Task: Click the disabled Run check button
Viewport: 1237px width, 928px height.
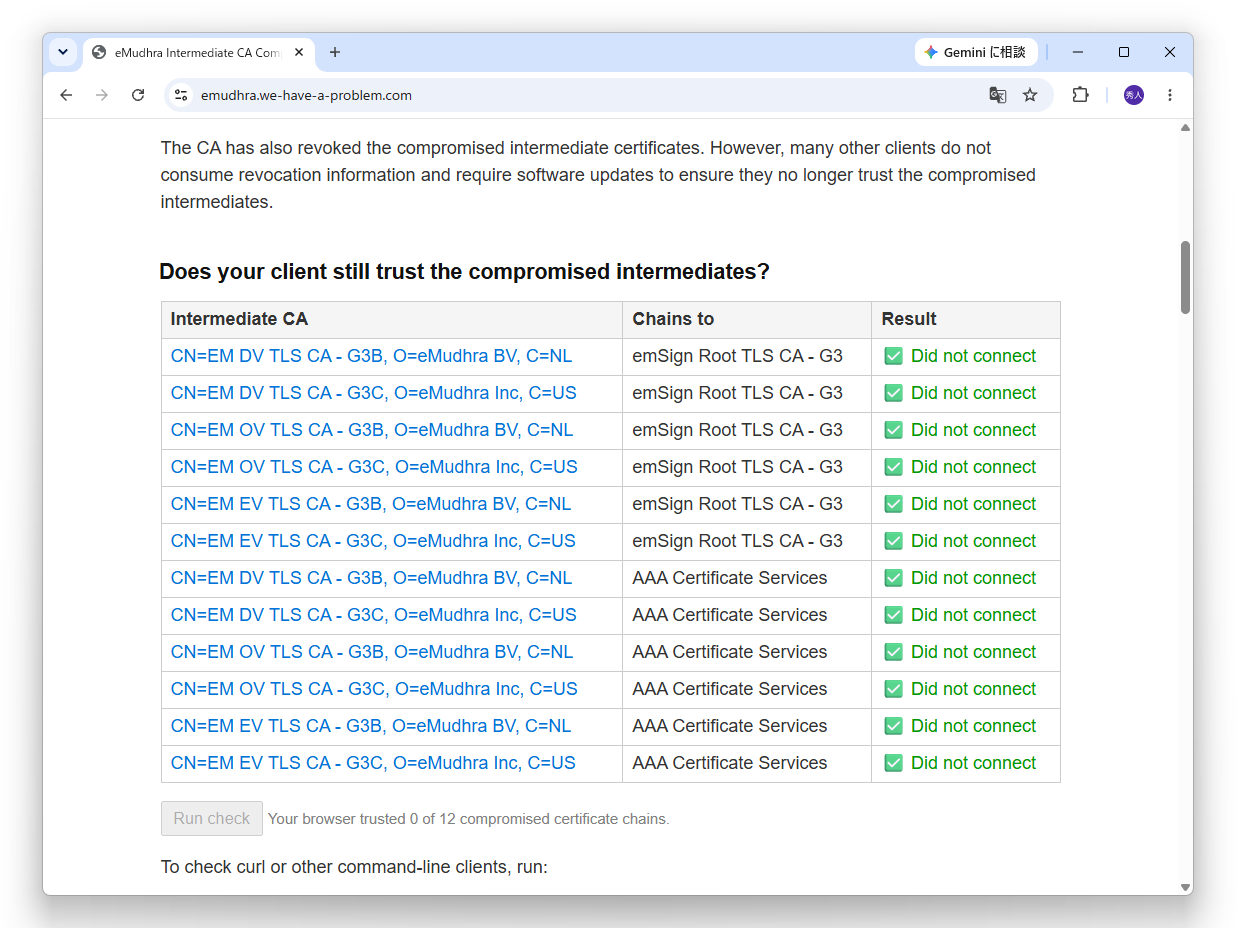Action: pos(212,818)
